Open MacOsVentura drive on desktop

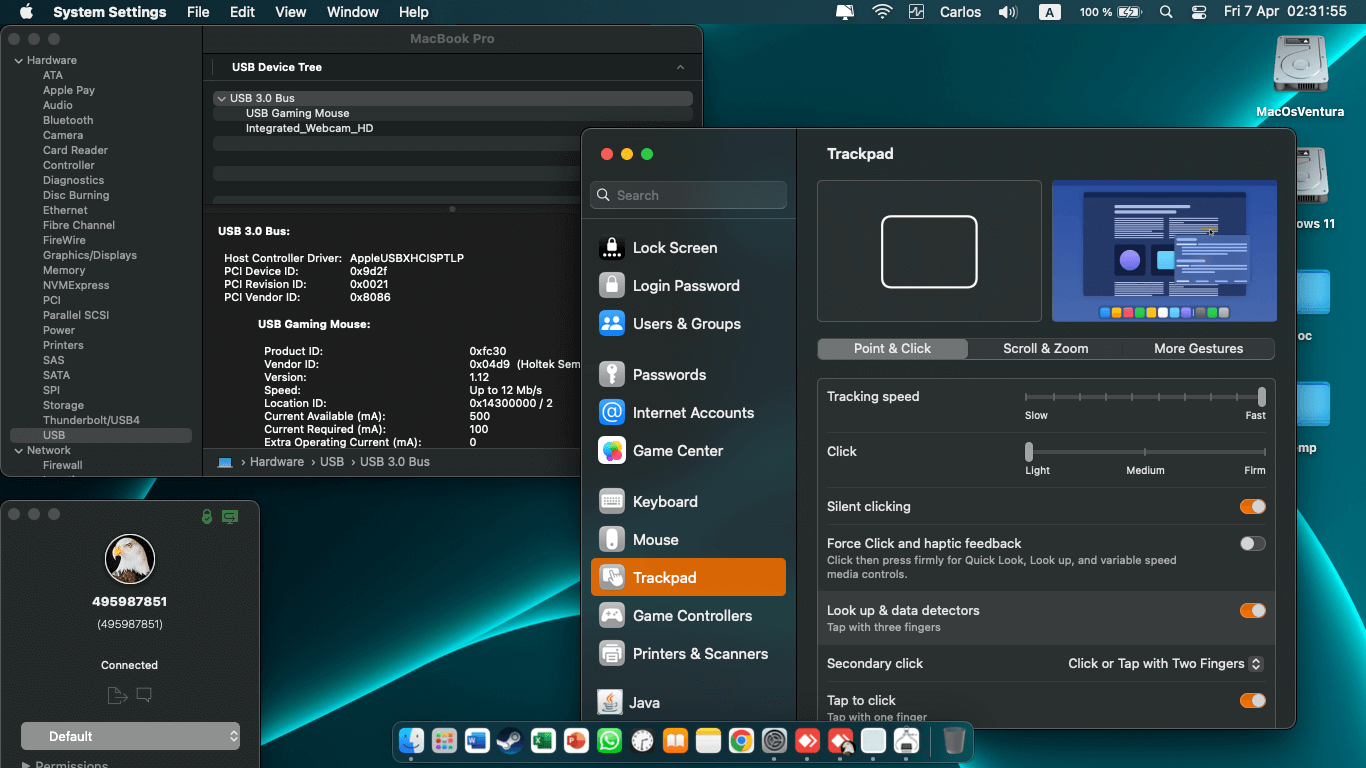(x=1300, y=76)
